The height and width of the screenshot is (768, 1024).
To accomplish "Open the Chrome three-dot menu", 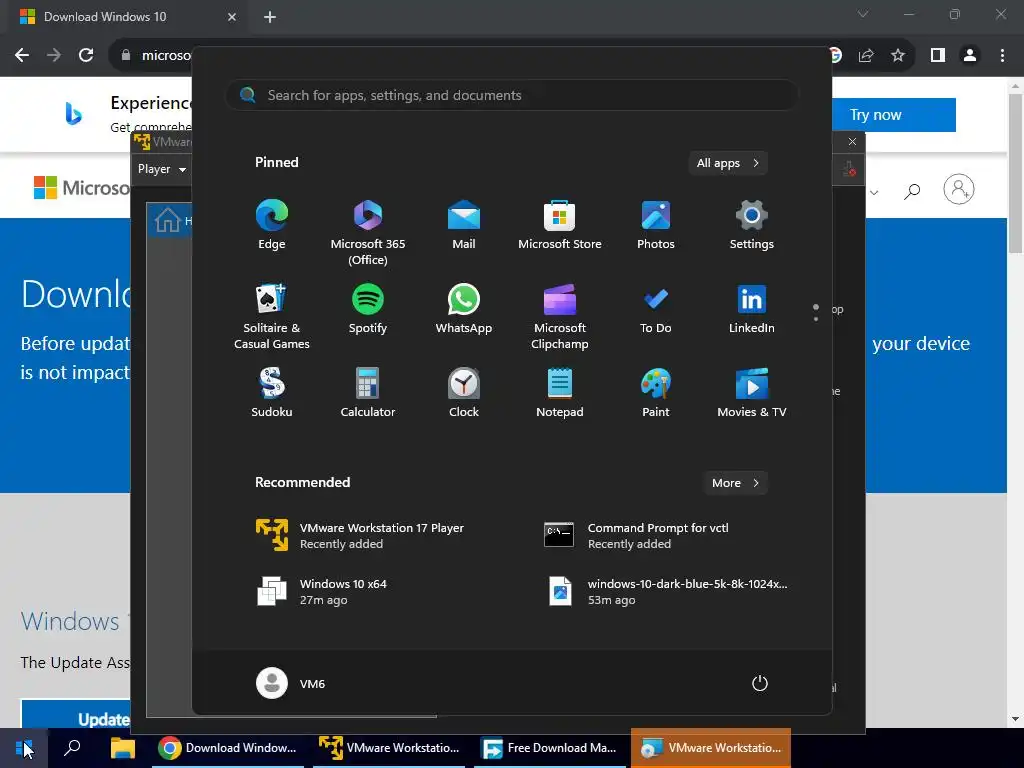I will pos(1002,56).
